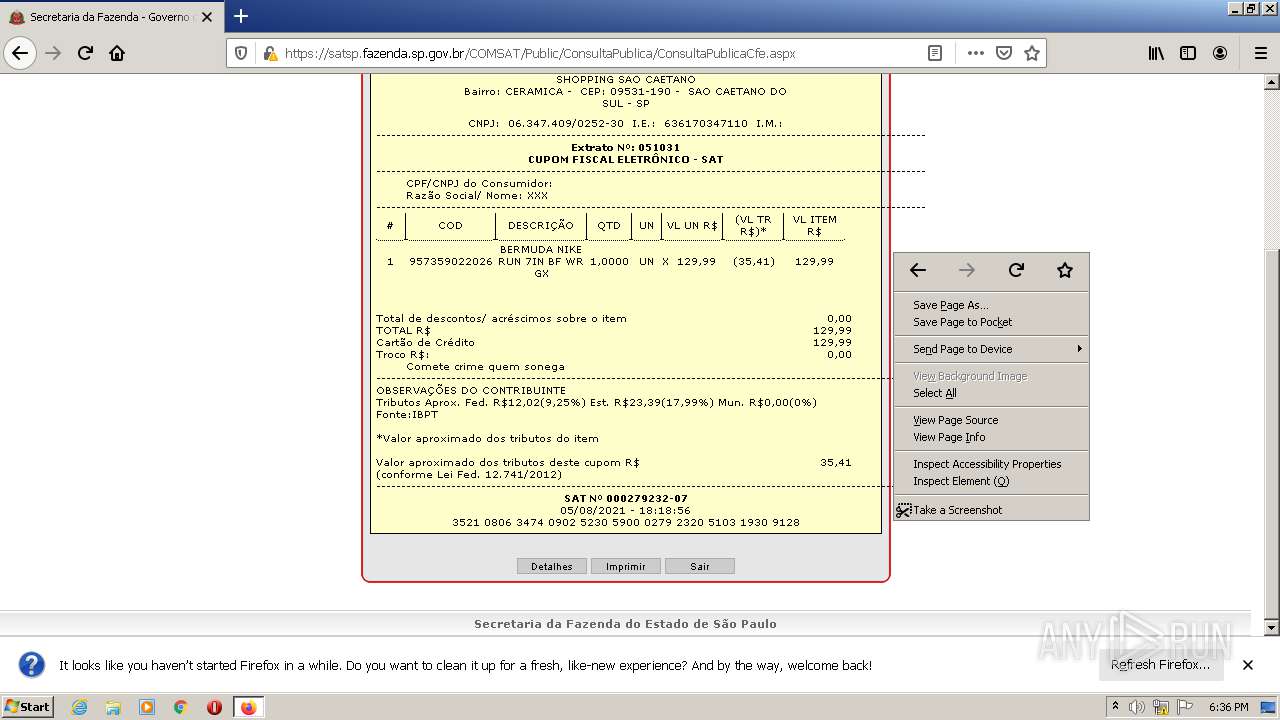Expand Send Page to Device submenu
1280x720 pixels.
click(x=991, y=349)
